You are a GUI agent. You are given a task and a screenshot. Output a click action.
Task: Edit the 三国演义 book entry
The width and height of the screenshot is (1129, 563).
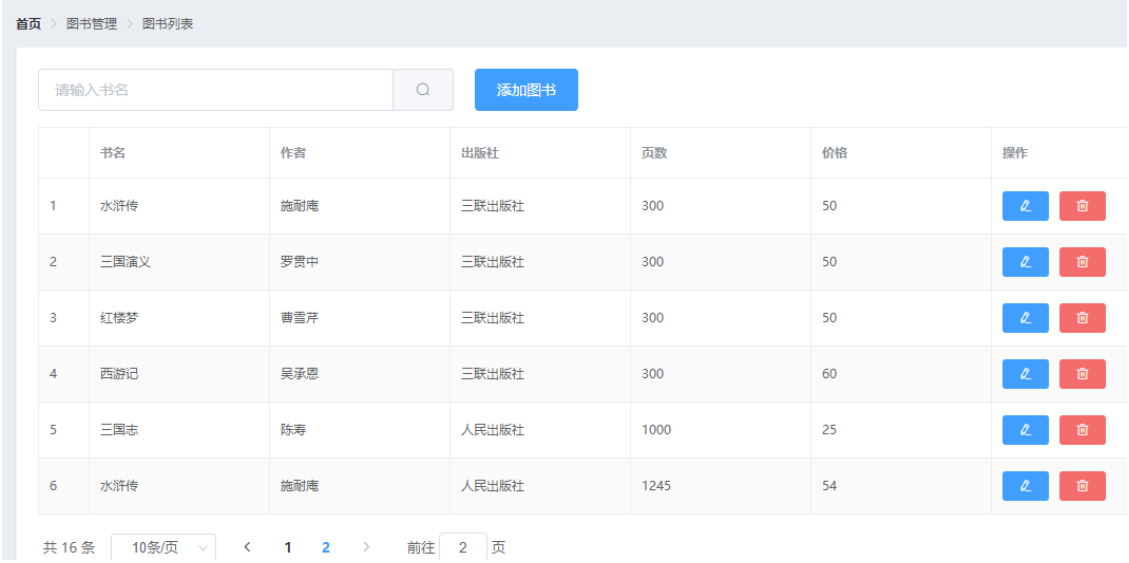click(1025, 262)
